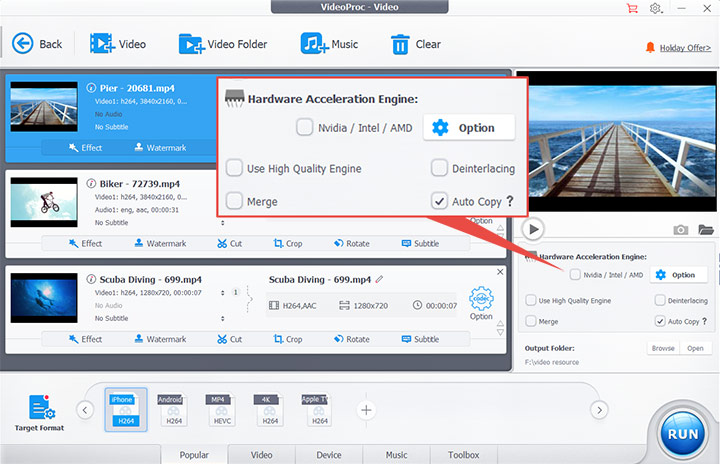Add a new format preset with plus button
The image size is (720, 464).
point(367,409)
